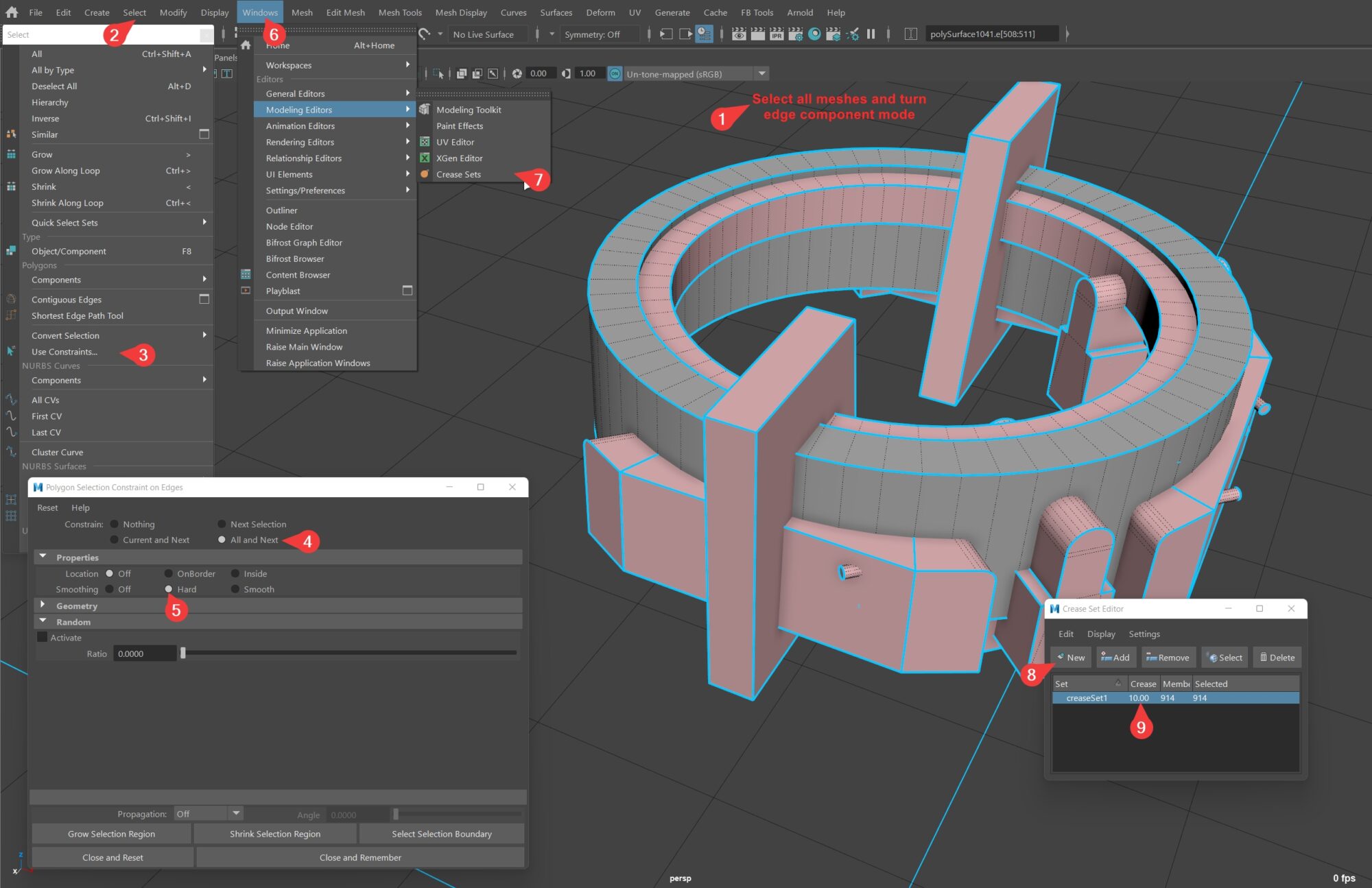Click the polySurface1041 selection name field
Screen dimensions: 1372x888
click(x=990, y=34)
